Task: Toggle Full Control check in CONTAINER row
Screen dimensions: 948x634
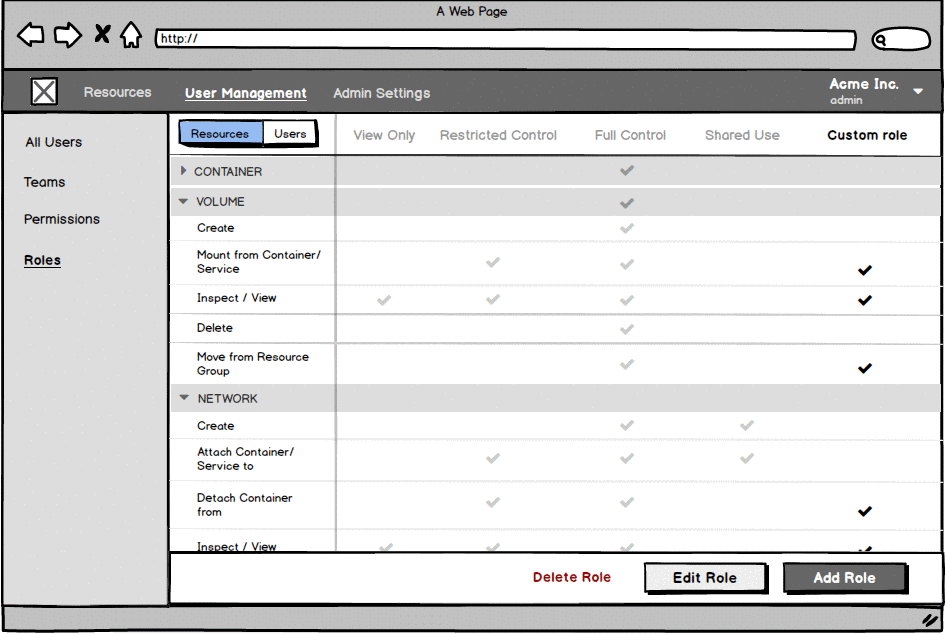Action: tap(627, 170)
